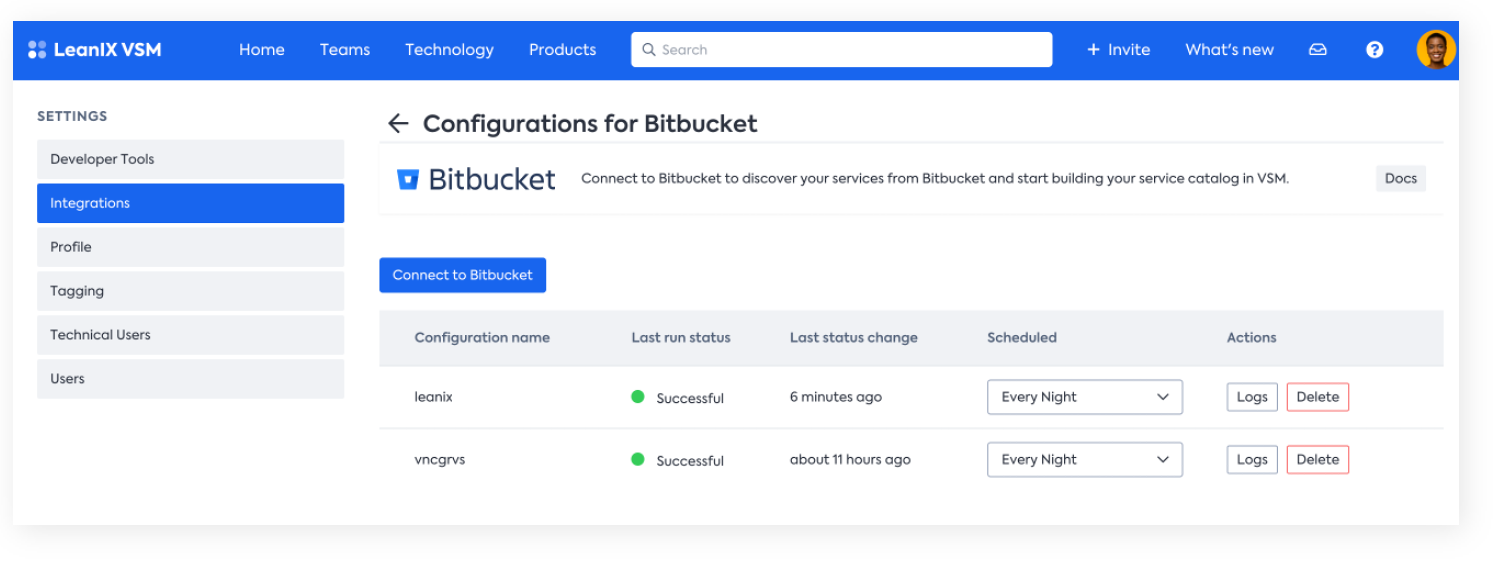1496x564 pixels.
Task: Open the Bitbucket Docs
Action: point(1401,178)
